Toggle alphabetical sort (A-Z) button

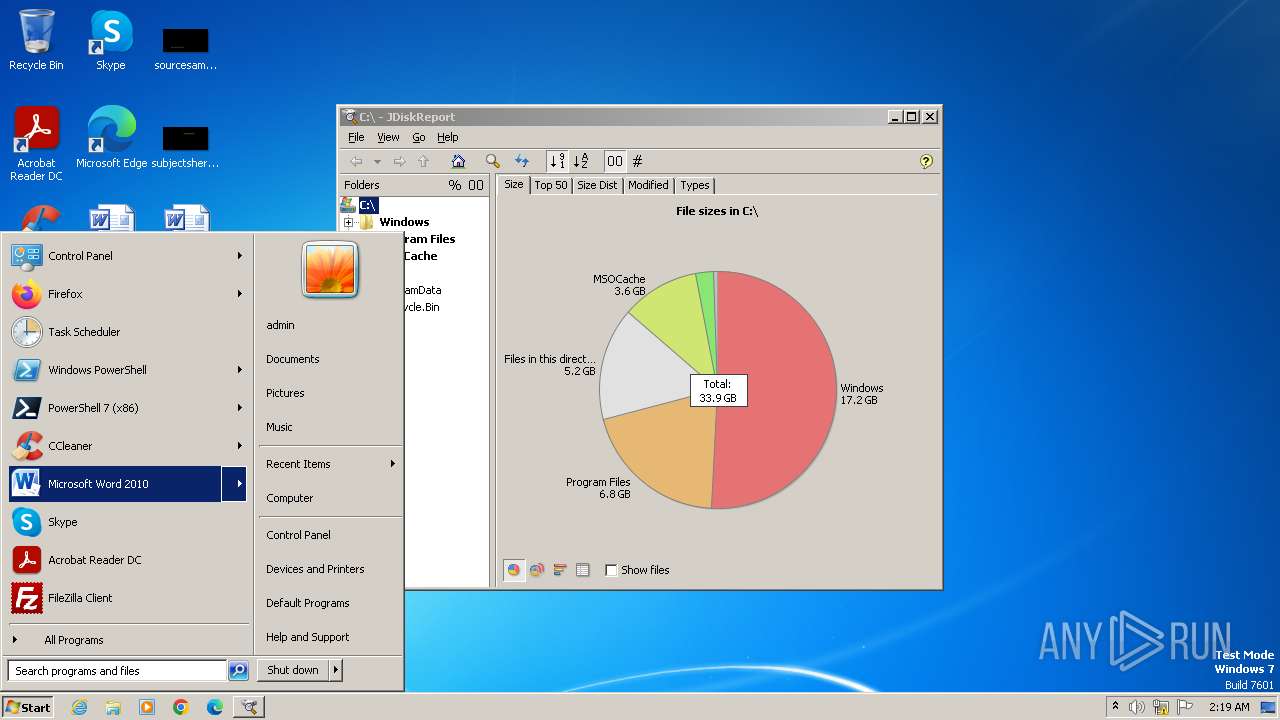pyautogui.click(x=581, y=161)
